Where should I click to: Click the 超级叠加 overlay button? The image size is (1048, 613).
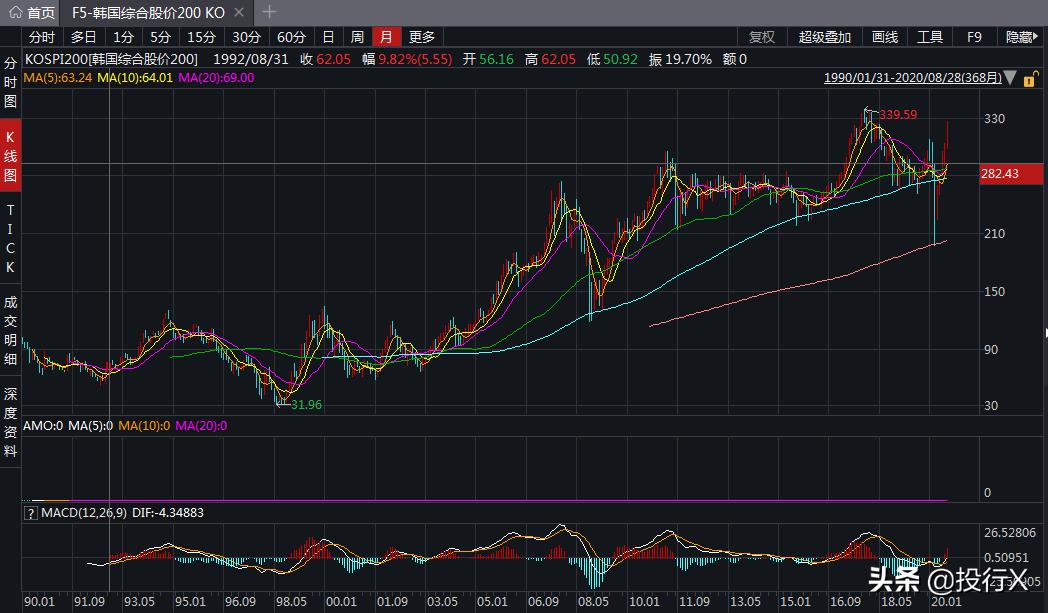825,37
